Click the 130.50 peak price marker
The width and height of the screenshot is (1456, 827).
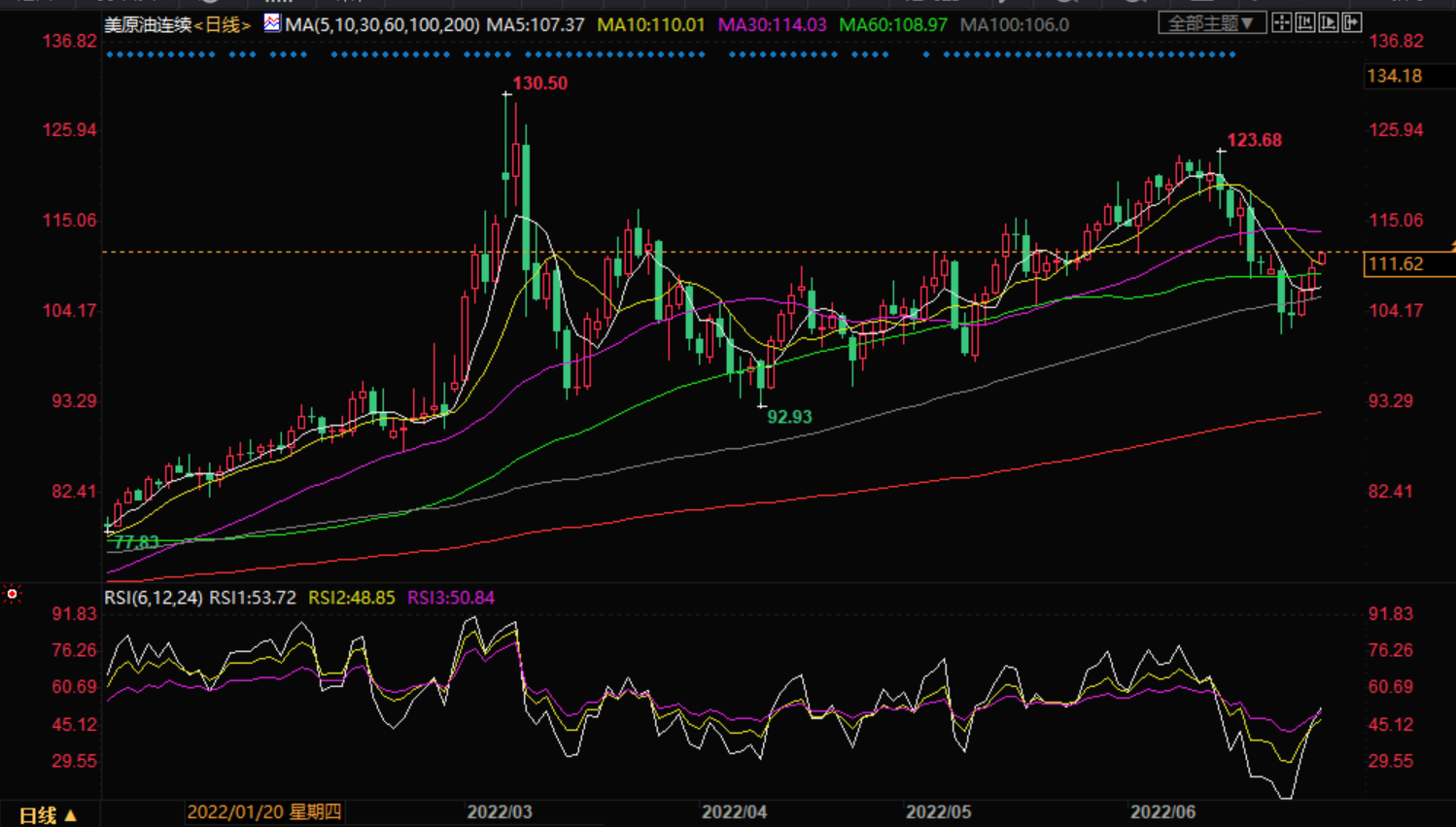coord(539,84)
